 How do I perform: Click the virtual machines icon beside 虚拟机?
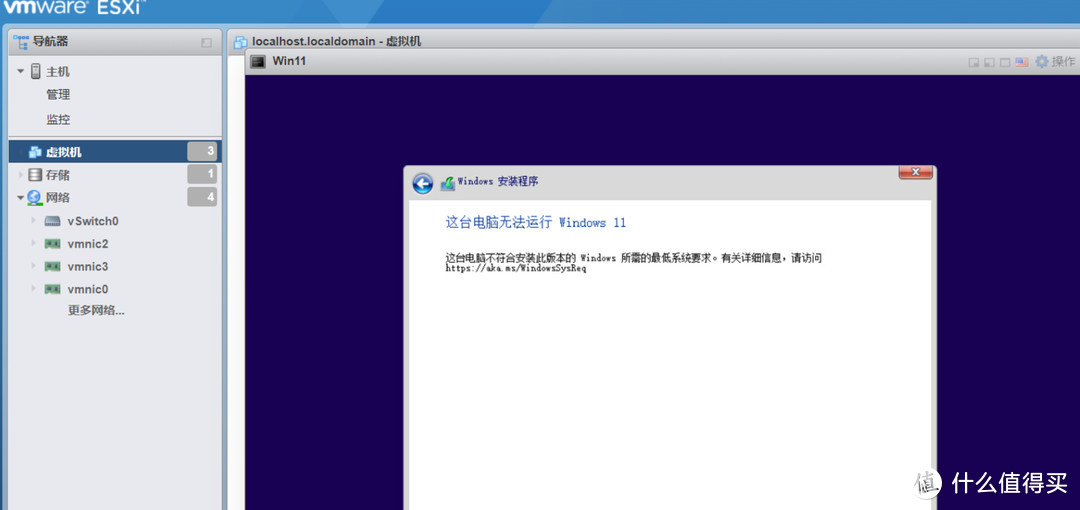click(35, 152)
